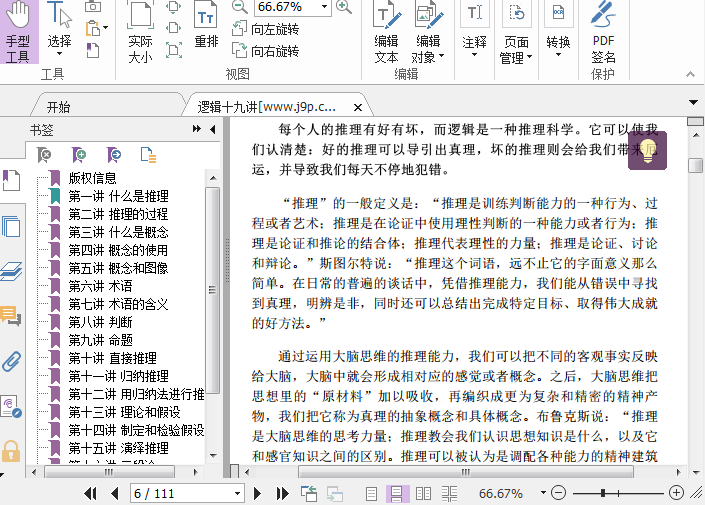Jump to the last page
The height and width of the screenshot is (505, 705).
coord(282,494)
